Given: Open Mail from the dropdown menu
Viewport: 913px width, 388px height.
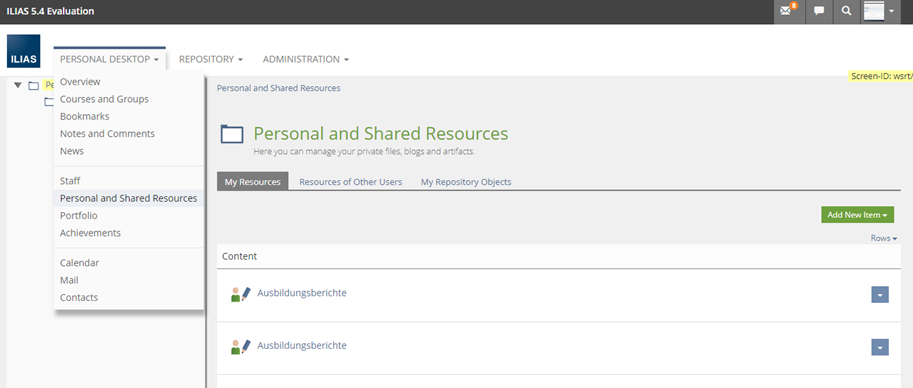Looking at the screenshot, I should pos(69,280).
